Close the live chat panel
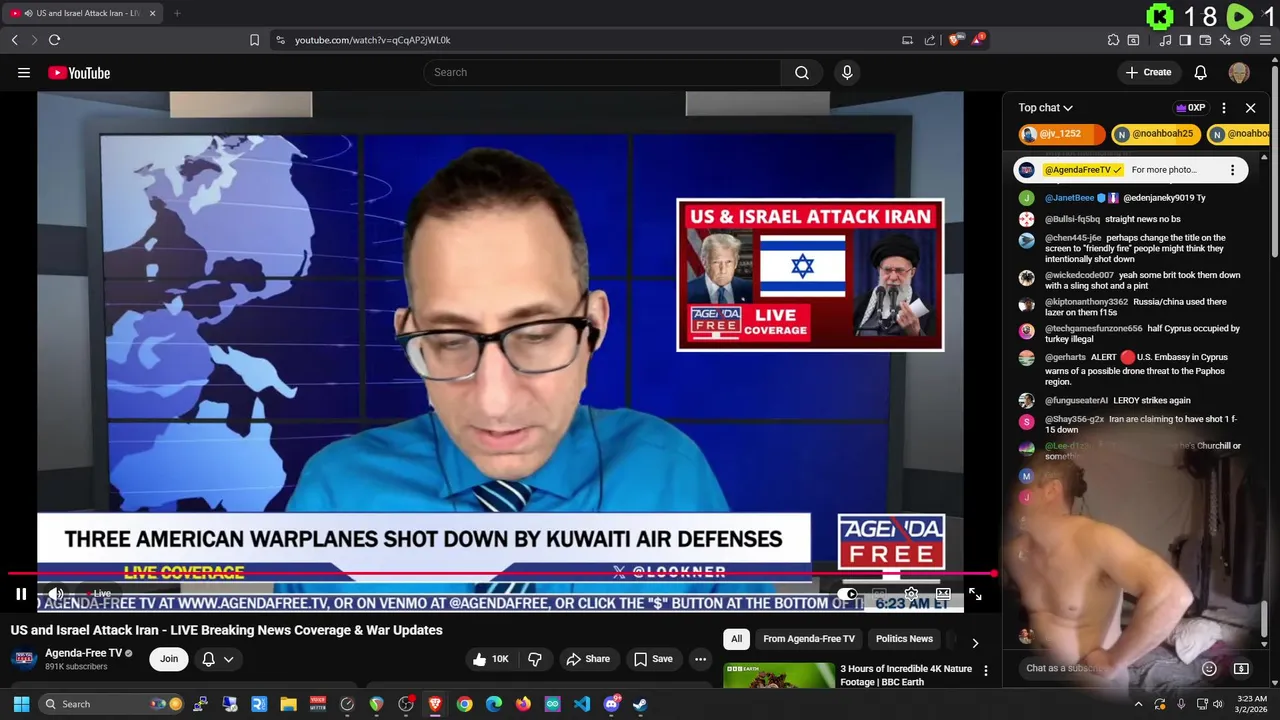 1250,108
